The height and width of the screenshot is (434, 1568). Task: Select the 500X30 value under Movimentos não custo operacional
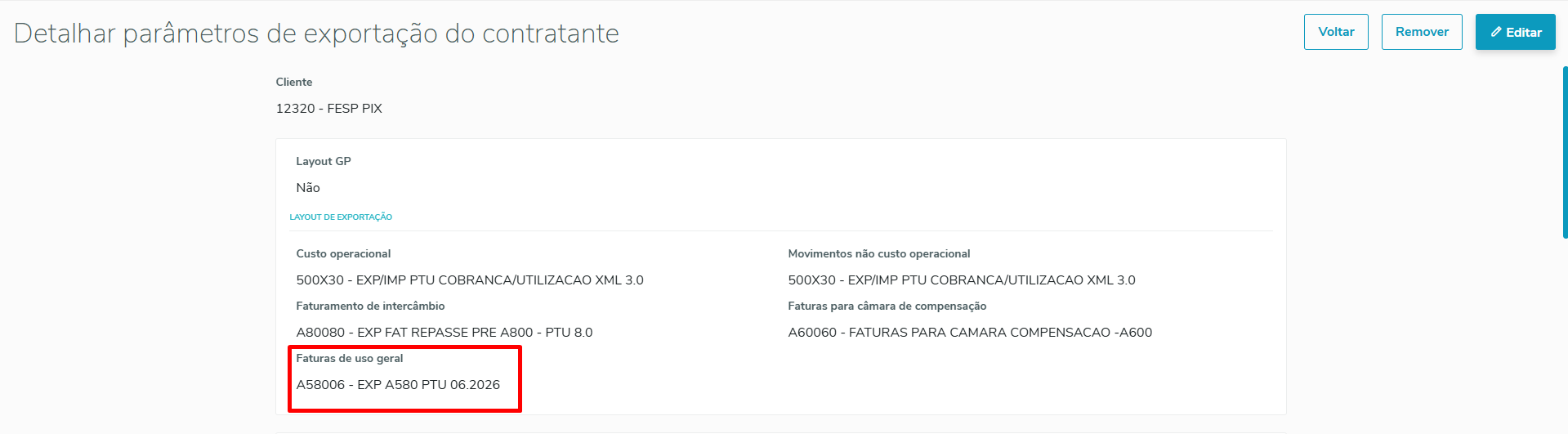[962, 280]
